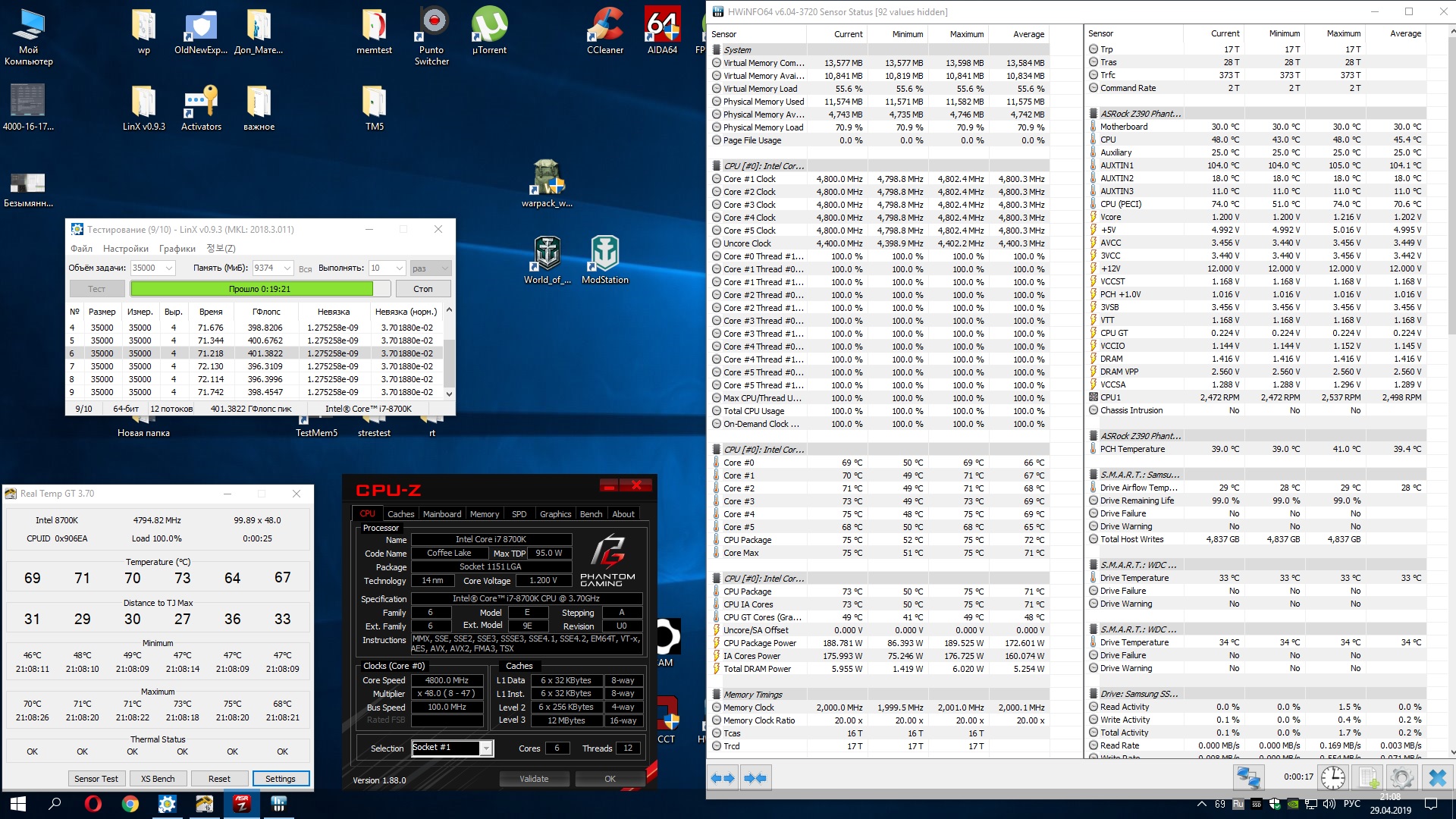Click LinX test progress bar
1456x819 pixels.
click(260, 289)
